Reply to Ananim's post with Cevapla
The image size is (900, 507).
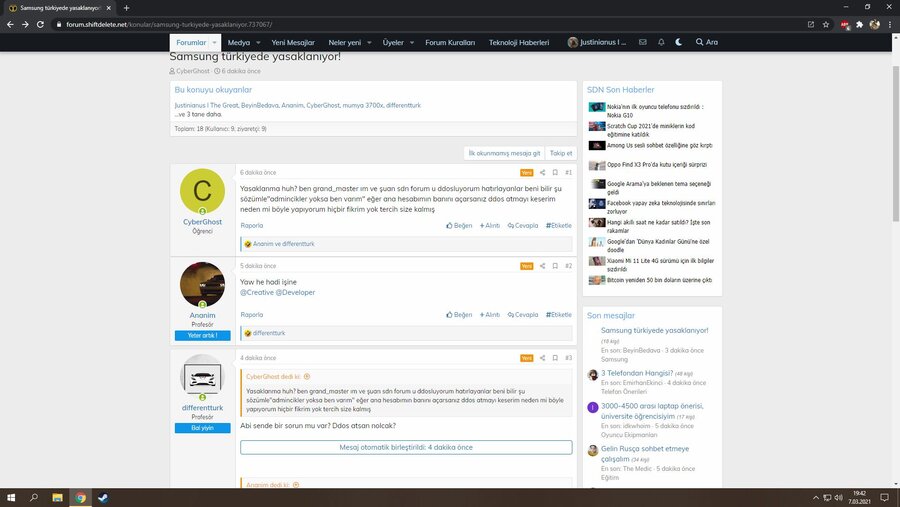523,315
